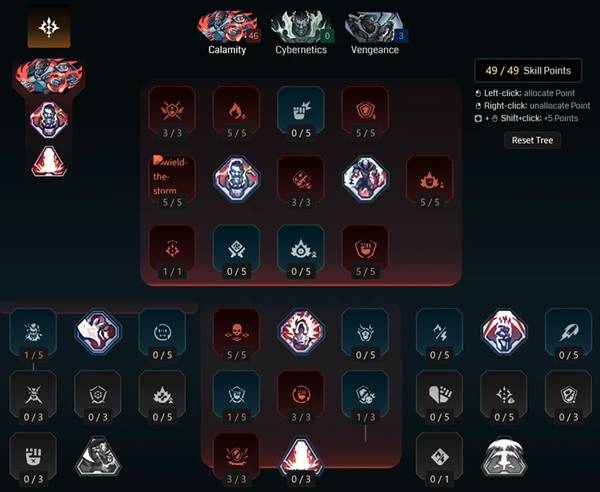Click the fist-spark skill node showing 0/5
600x492 pixels.
point(301,114)
